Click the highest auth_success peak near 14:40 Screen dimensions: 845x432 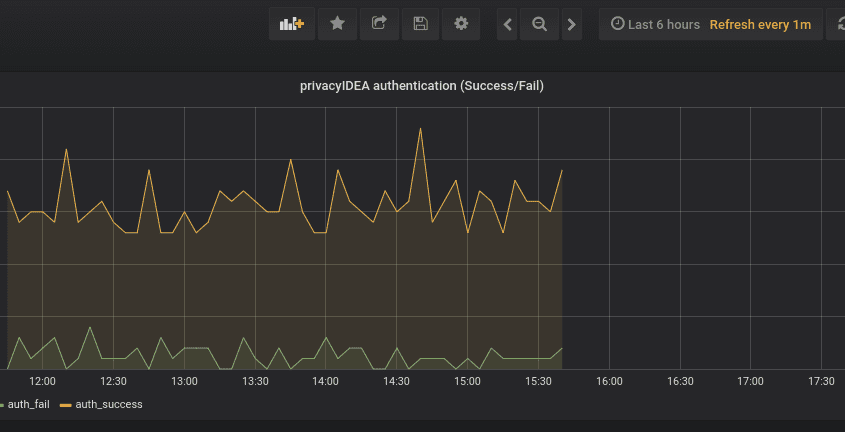420,128
